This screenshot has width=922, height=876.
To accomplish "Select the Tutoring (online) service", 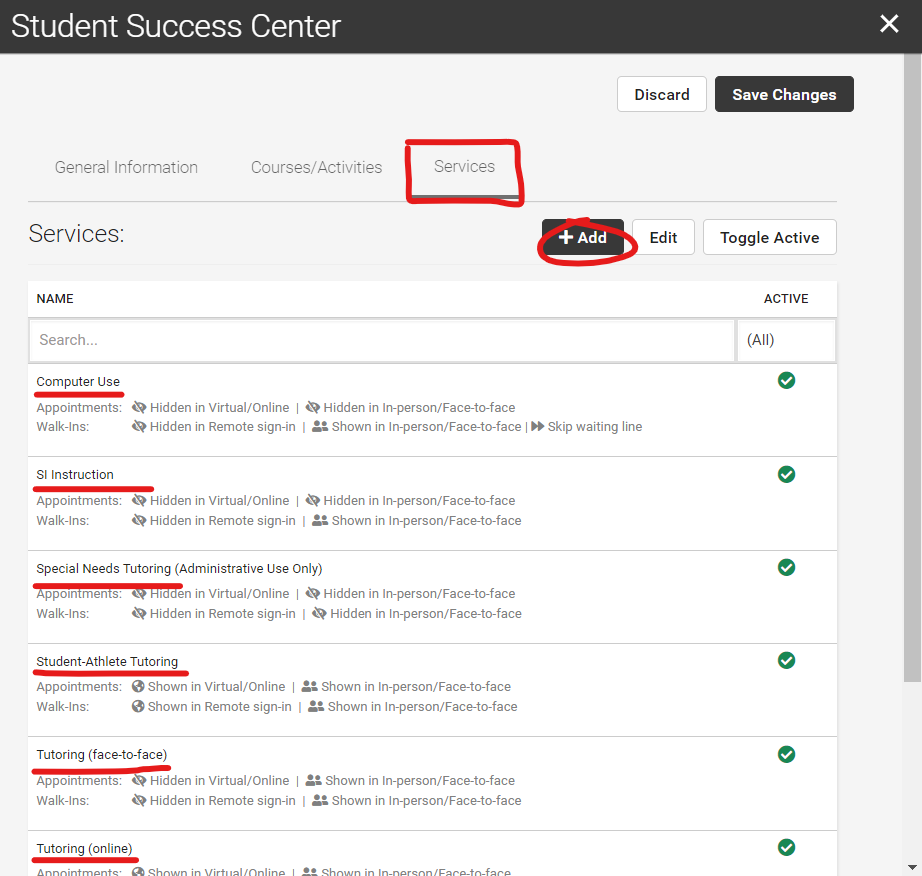I will click(84, 848).
